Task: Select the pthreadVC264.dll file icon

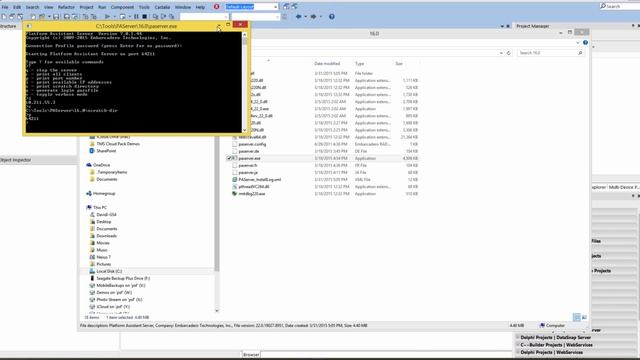Action: click(x=235, y=187)
